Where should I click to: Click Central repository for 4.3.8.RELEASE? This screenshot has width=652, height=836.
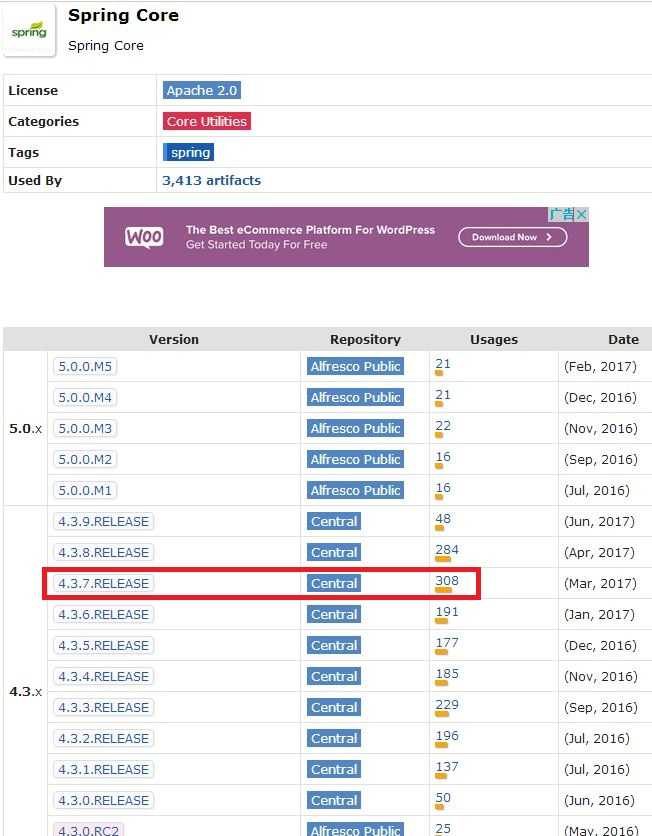pos(334,552)
